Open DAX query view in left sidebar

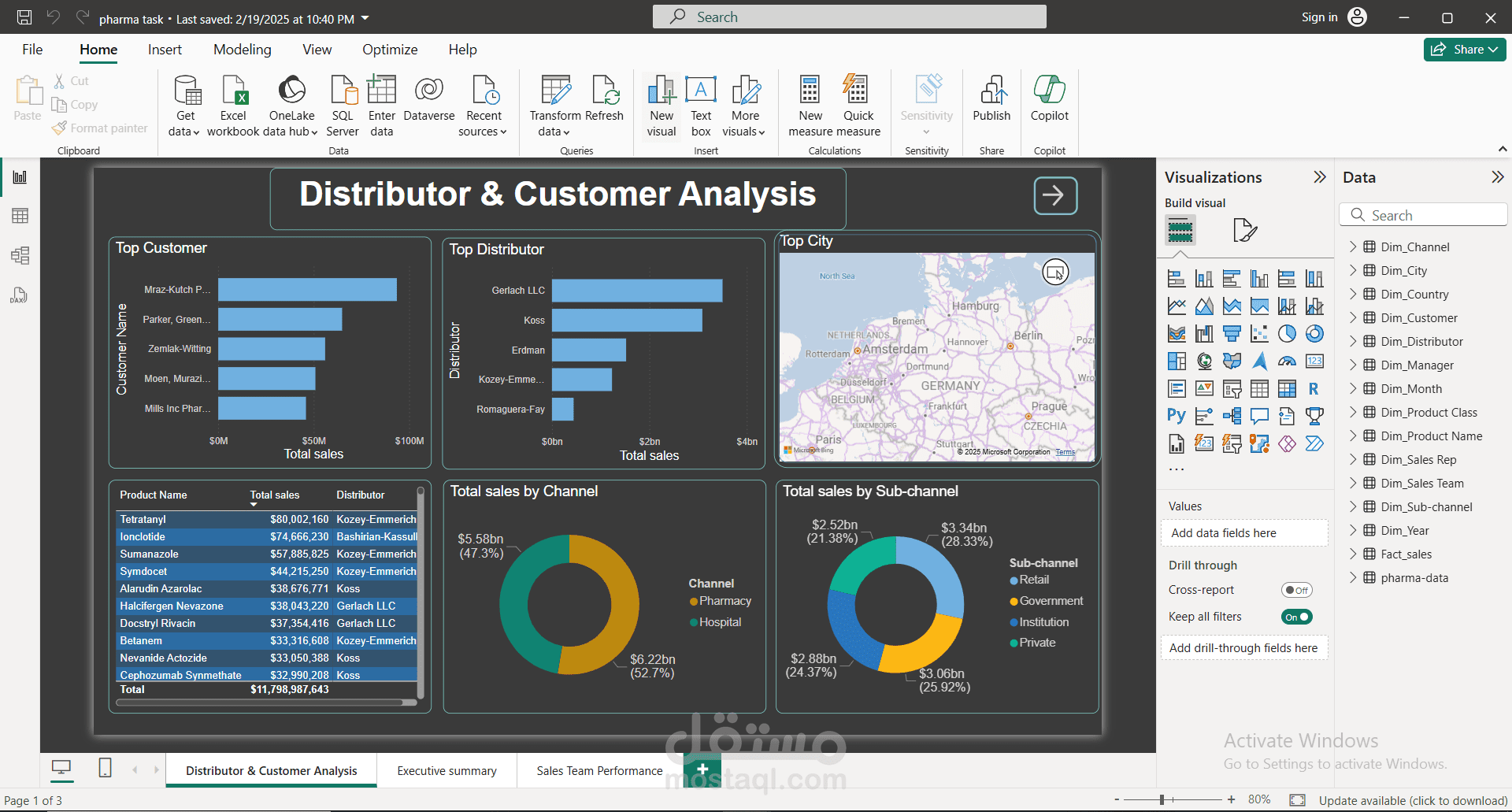click(20, 295)
